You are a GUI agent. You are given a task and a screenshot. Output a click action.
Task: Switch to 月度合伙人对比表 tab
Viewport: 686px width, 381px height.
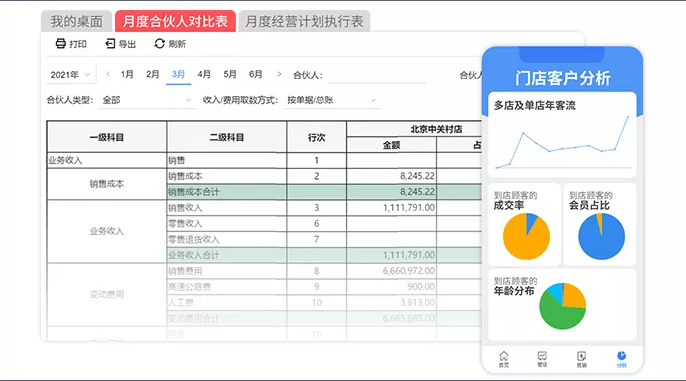(x=175, y=21)
